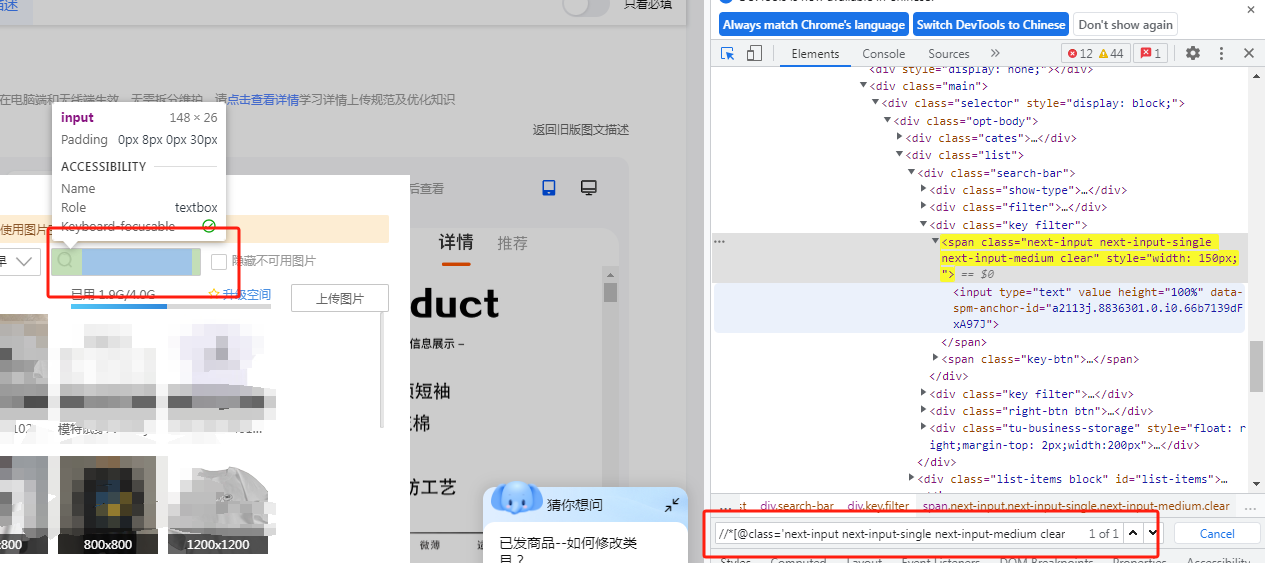The height and width of the screenshot is (563, 1265).
Task: Open the 升级空间 link
Action: click(x=247, y=294)
